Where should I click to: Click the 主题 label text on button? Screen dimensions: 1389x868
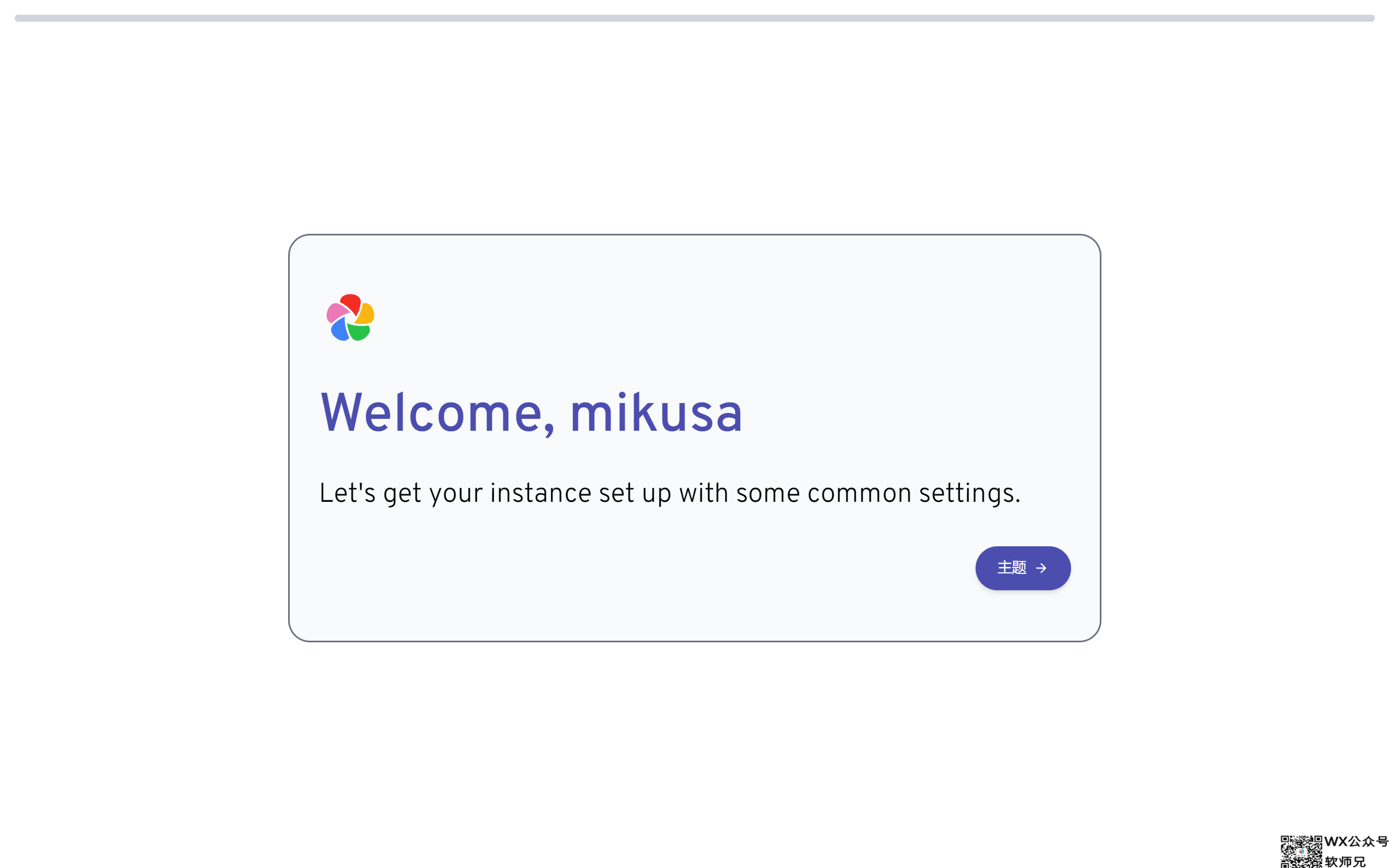[x=1011, y=568]
